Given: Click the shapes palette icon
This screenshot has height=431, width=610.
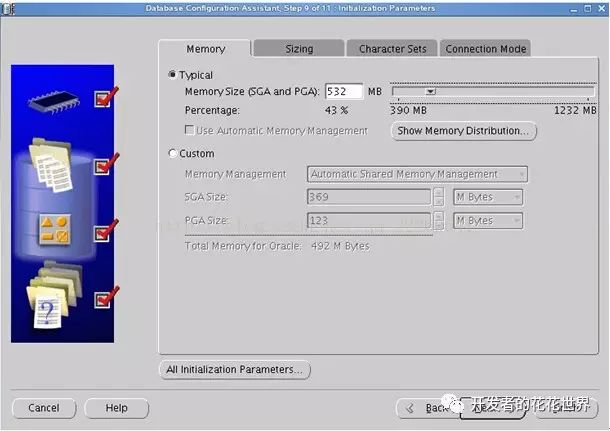Looking at the screenshot, I should click(x=54, y=230).
